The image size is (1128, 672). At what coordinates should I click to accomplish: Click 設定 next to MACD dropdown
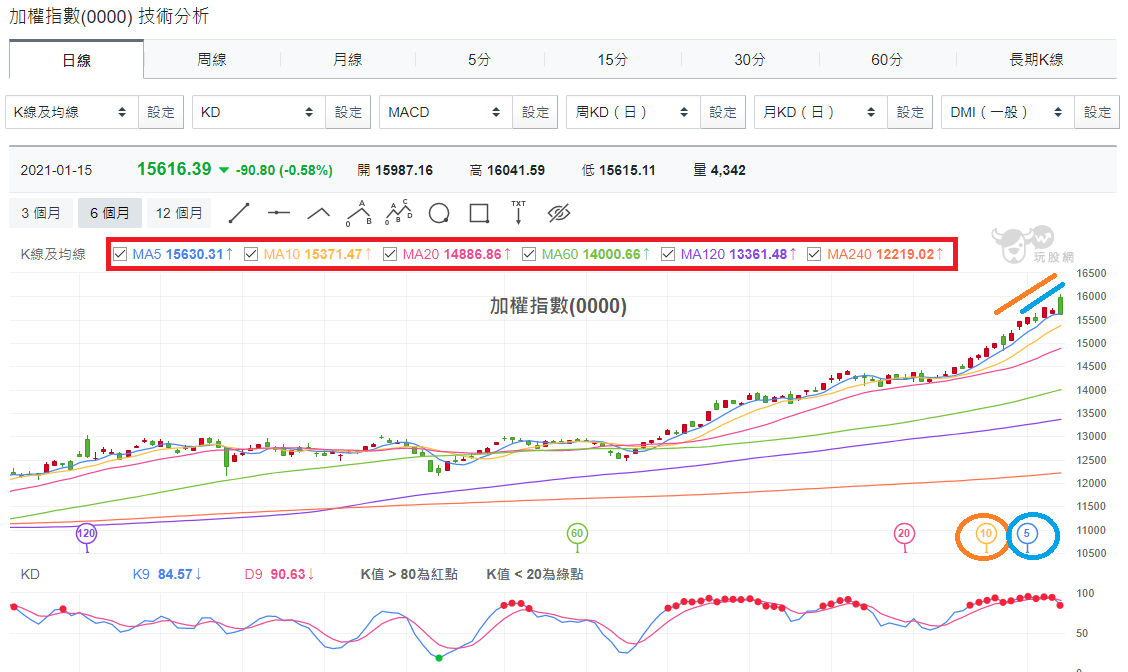coord(535,112)
